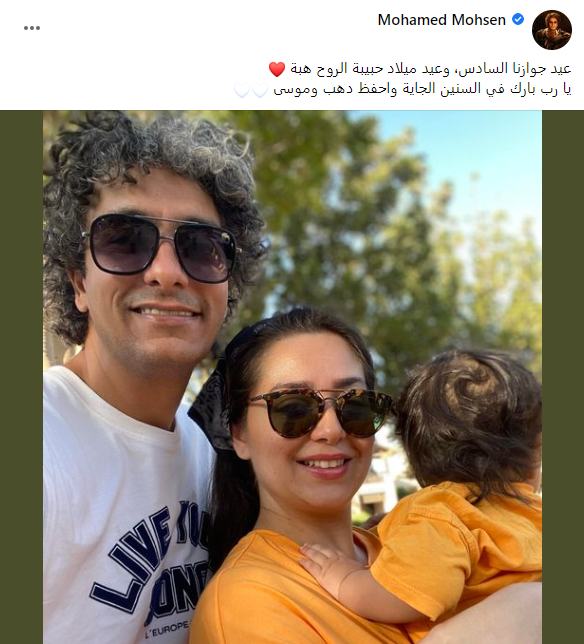Click the woman's tortoiseshell sunglasses in photo

[x=320, y=413]
